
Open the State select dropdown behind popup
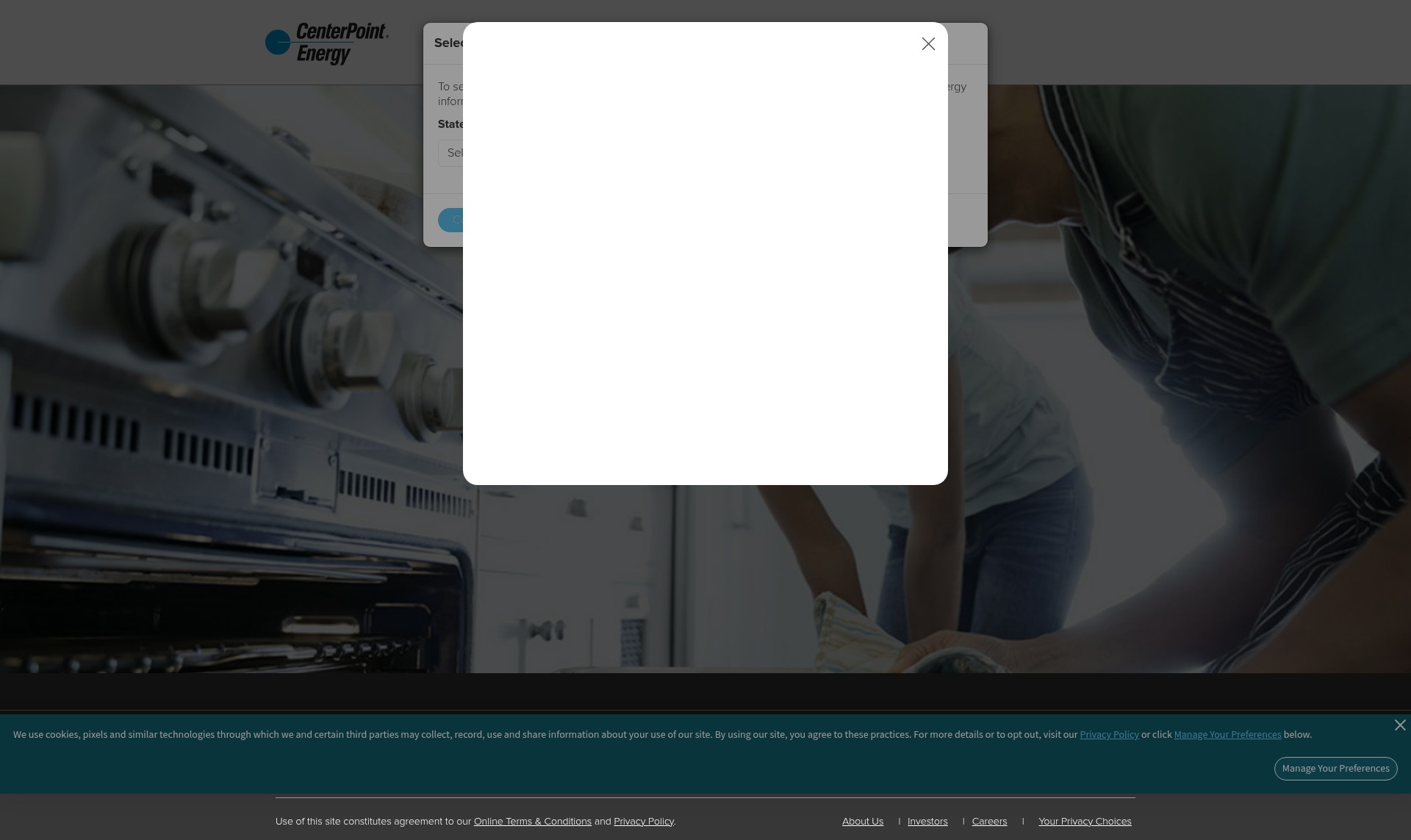450,153
